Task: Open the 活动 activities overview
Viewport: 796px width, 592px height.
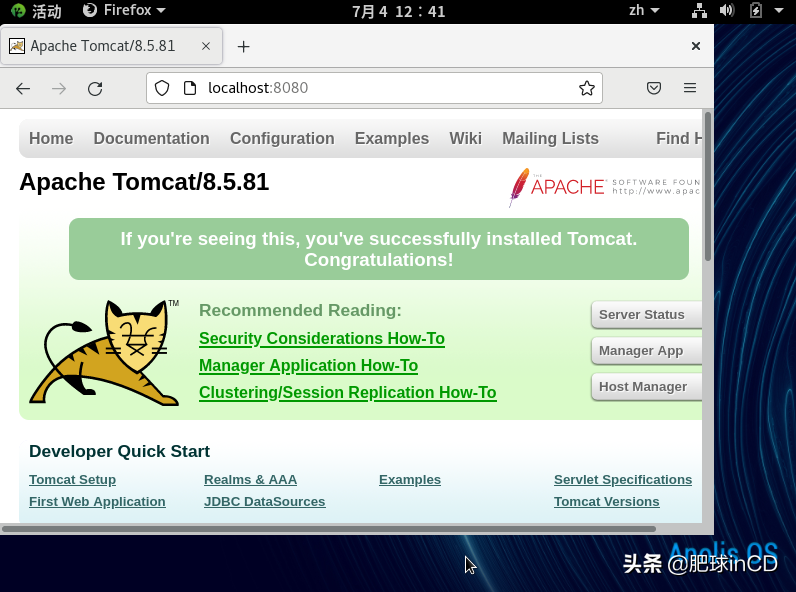Action: point(36,11)
